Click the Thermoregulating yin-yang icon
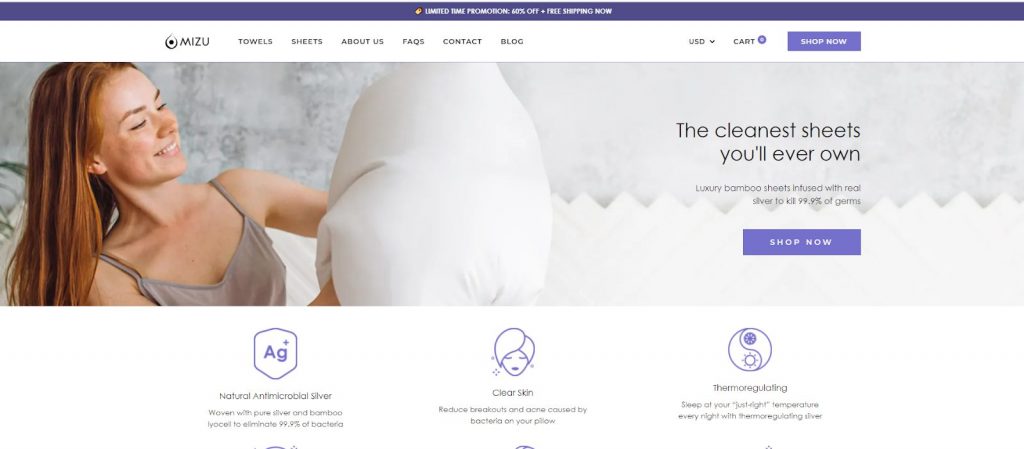 pos(750,349)
